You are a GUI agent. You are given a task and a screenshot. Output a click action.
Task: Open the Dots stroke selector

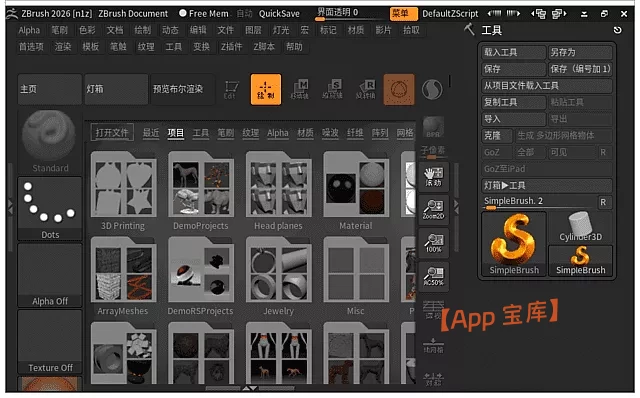tap(50, 209)
